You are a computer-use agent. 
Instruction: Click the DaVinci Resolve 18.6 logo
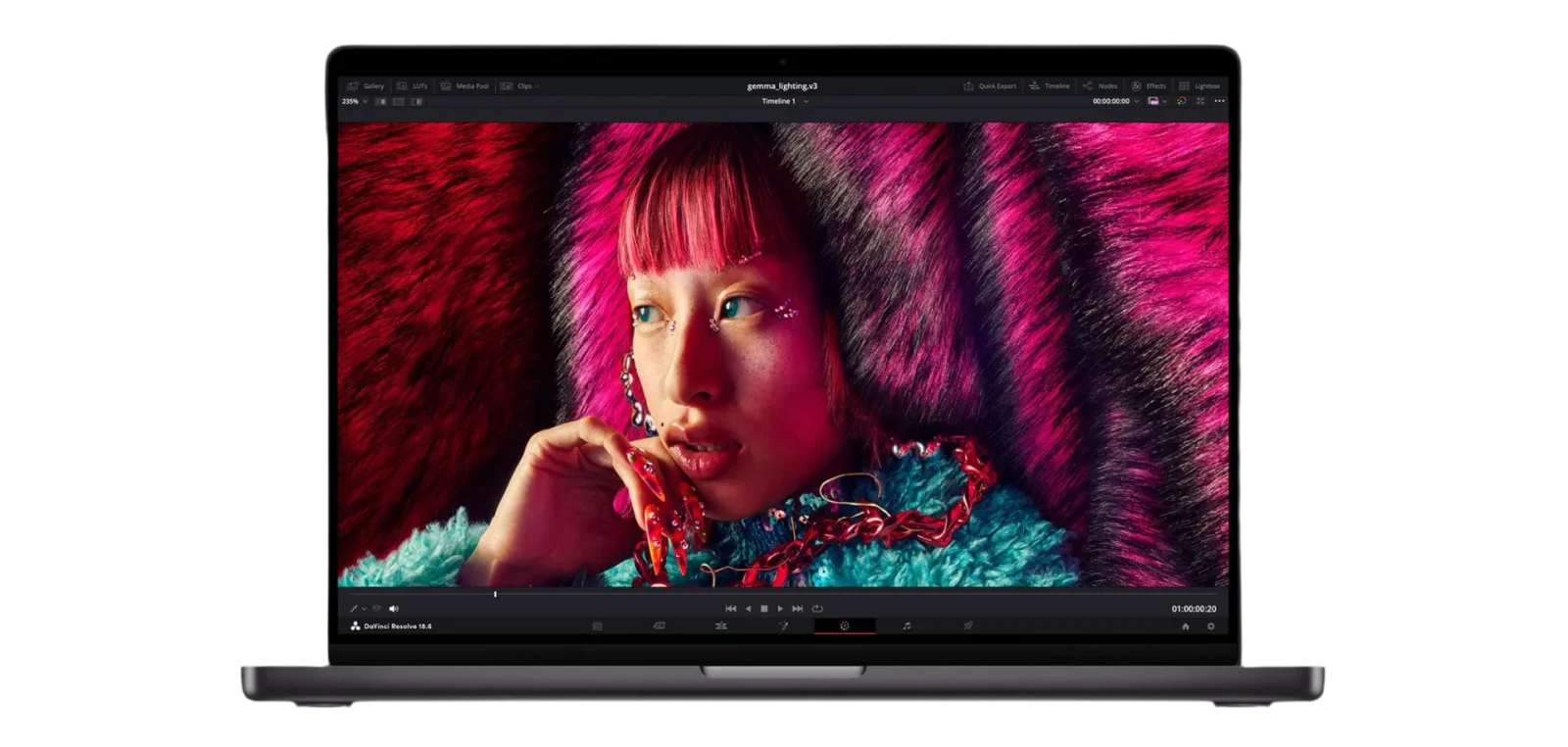coord(391,626)
